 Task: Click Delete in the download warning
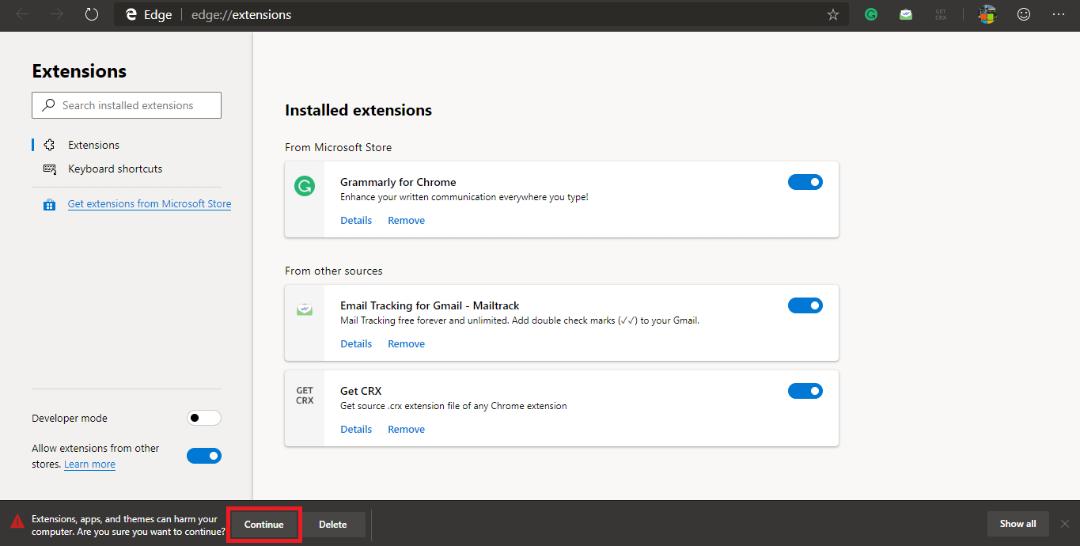click(x=333, y=524)
